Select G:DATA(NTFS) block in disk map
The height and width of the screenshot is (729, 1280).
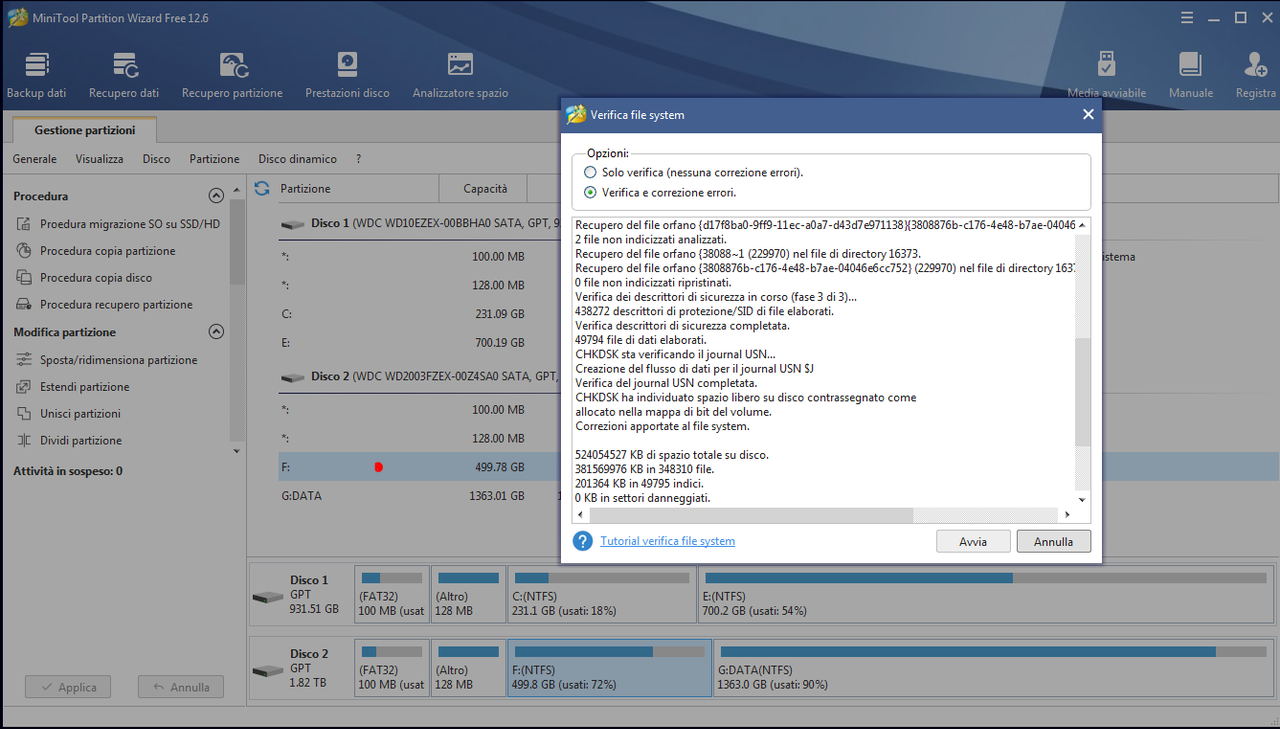[x=994, y=667]
